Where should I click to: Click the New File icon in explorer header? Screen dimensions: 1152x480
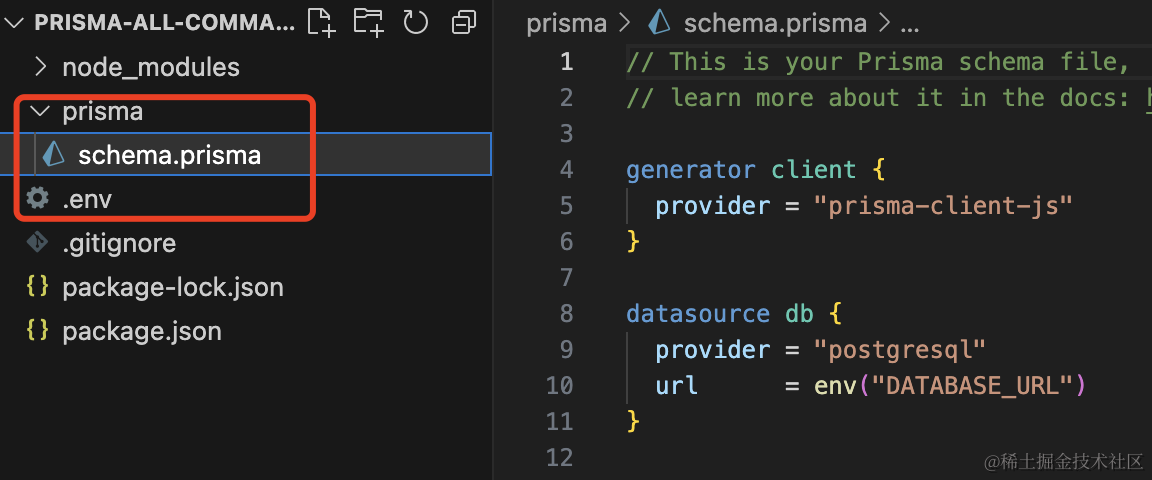click(x=320, y=22)
